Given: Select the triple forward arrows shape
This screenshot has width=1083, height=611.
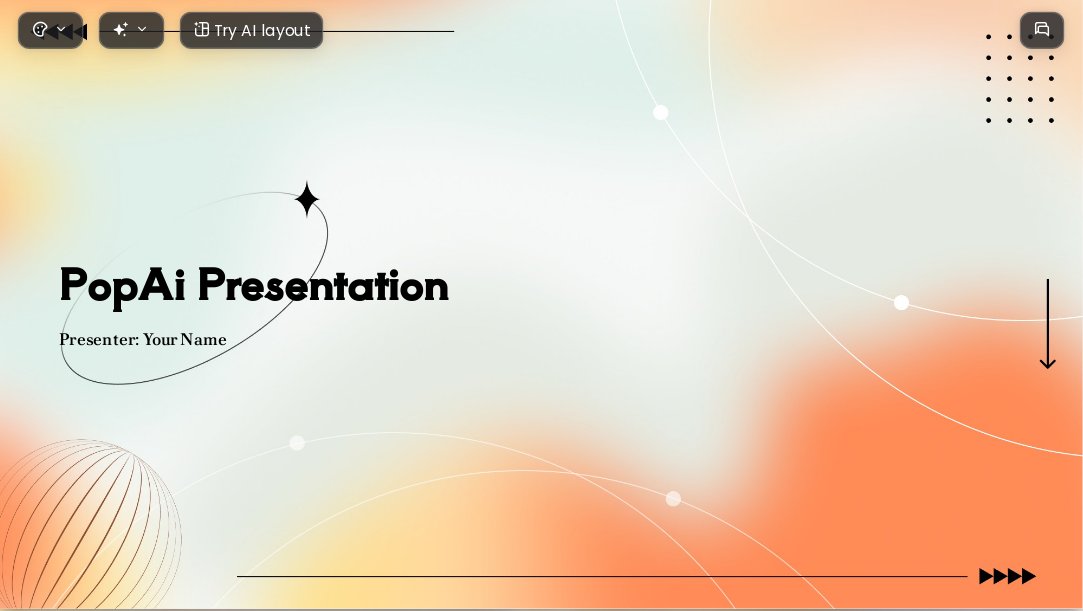Looking at the screenshot, I should [1008, 576].
